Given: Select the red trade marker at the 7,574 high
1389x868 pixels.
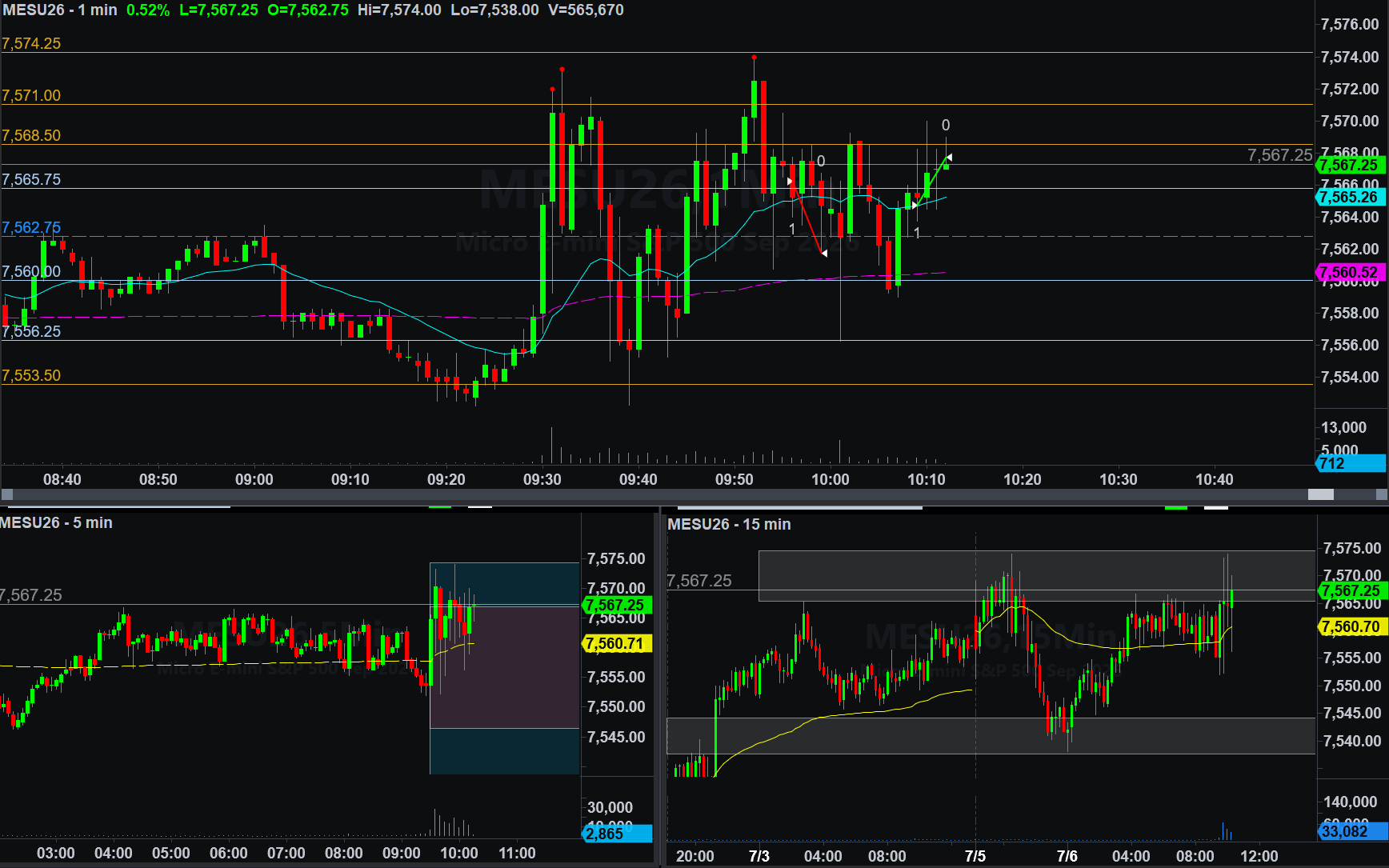Looking at the screenshot, I should pos(754,58).
